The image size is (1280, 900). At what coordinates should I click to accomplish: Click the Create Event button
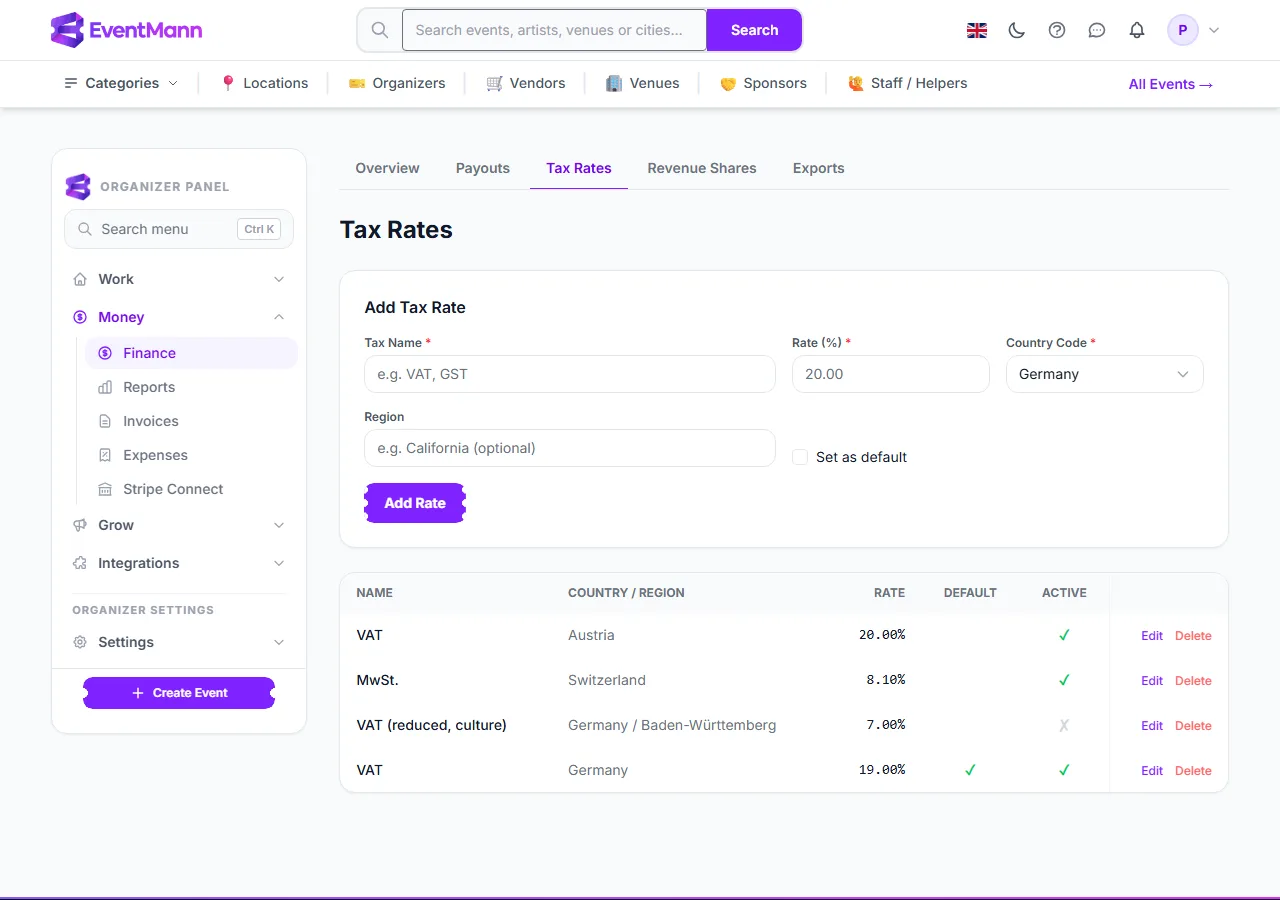(179, 693)
